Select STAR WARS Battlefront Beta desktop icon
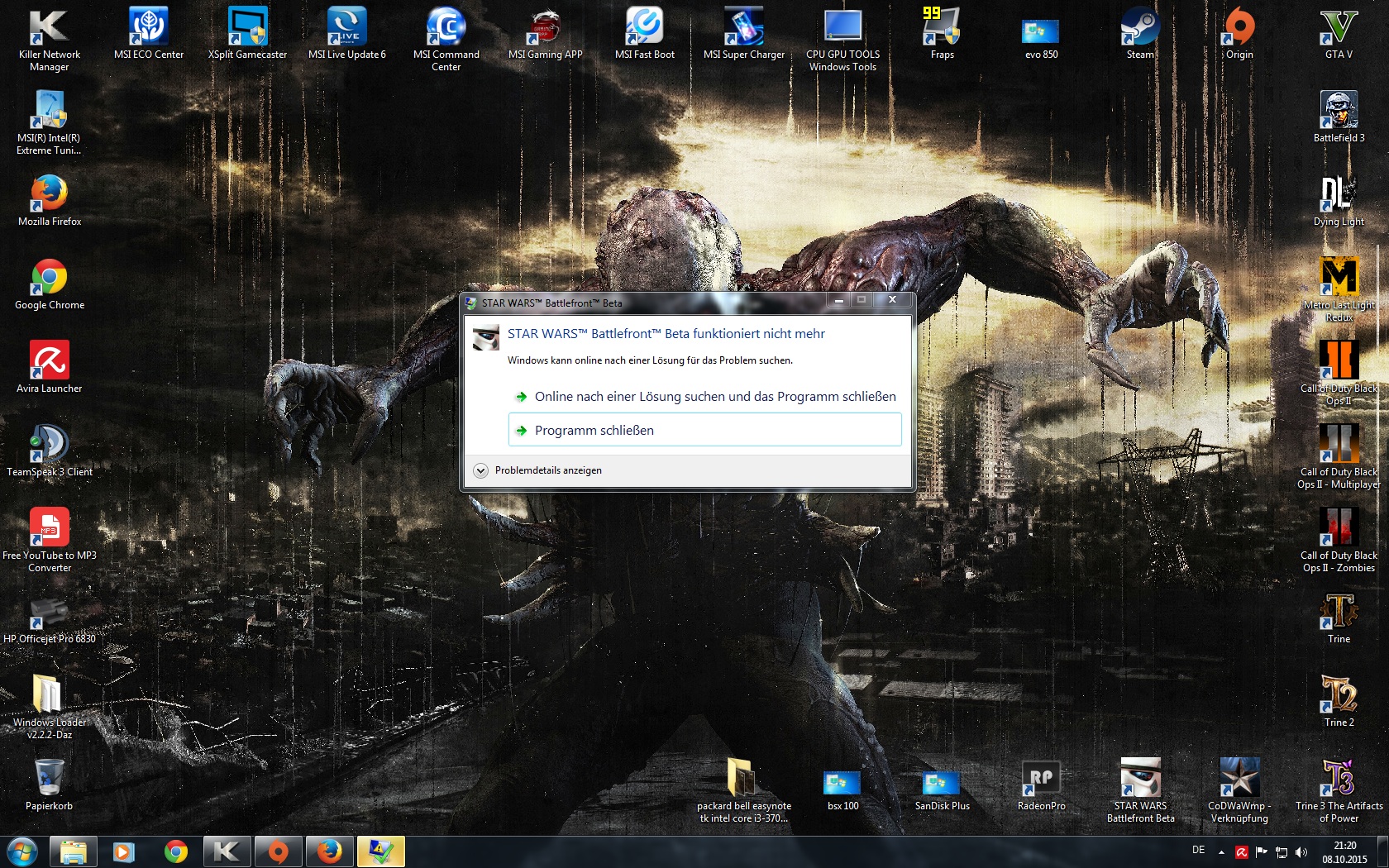The height and width of the screenshot is (868, 1389). tap(1141, 789)
